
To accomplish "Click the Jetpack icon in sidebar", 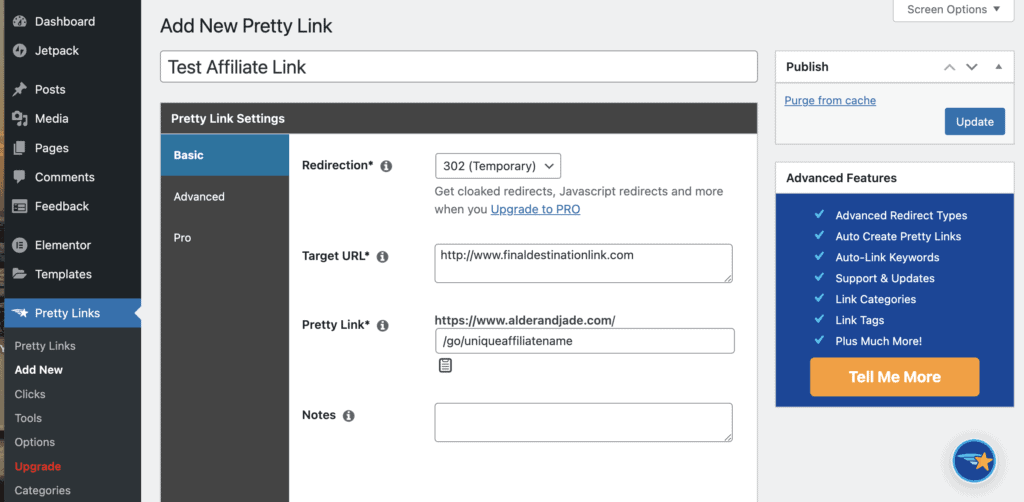I will (x=20, y=51).
